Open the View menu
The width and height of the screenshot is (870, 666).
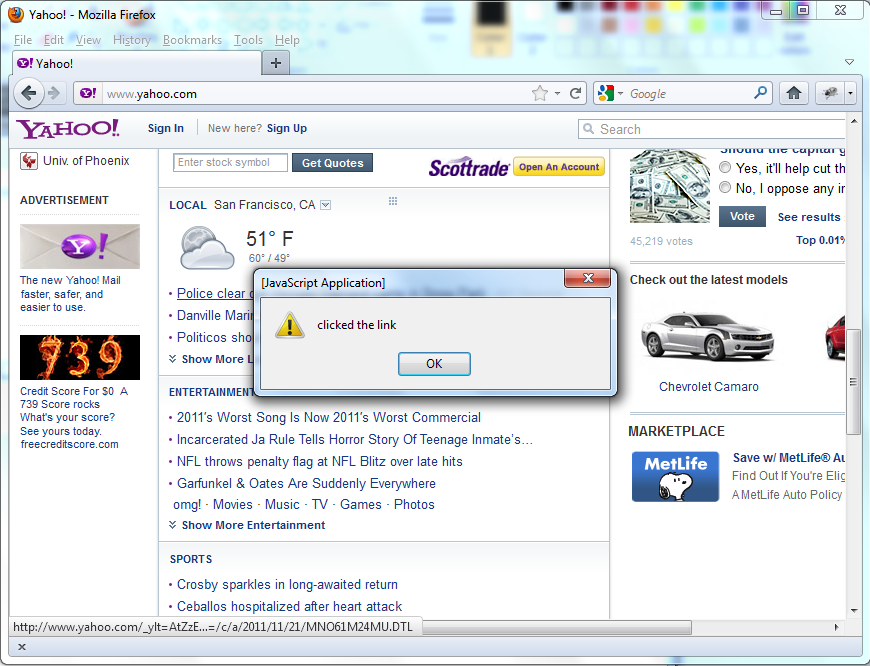pyautogui.click(x=88, y=40)
